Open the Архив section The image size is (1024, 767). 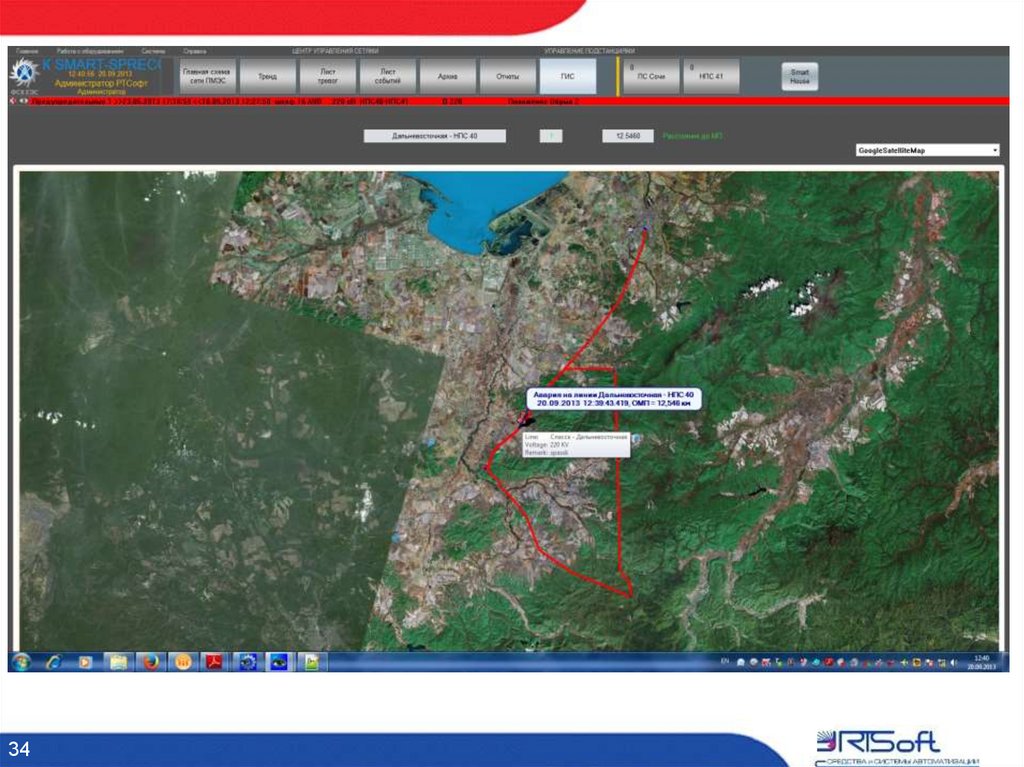[448, 76]
